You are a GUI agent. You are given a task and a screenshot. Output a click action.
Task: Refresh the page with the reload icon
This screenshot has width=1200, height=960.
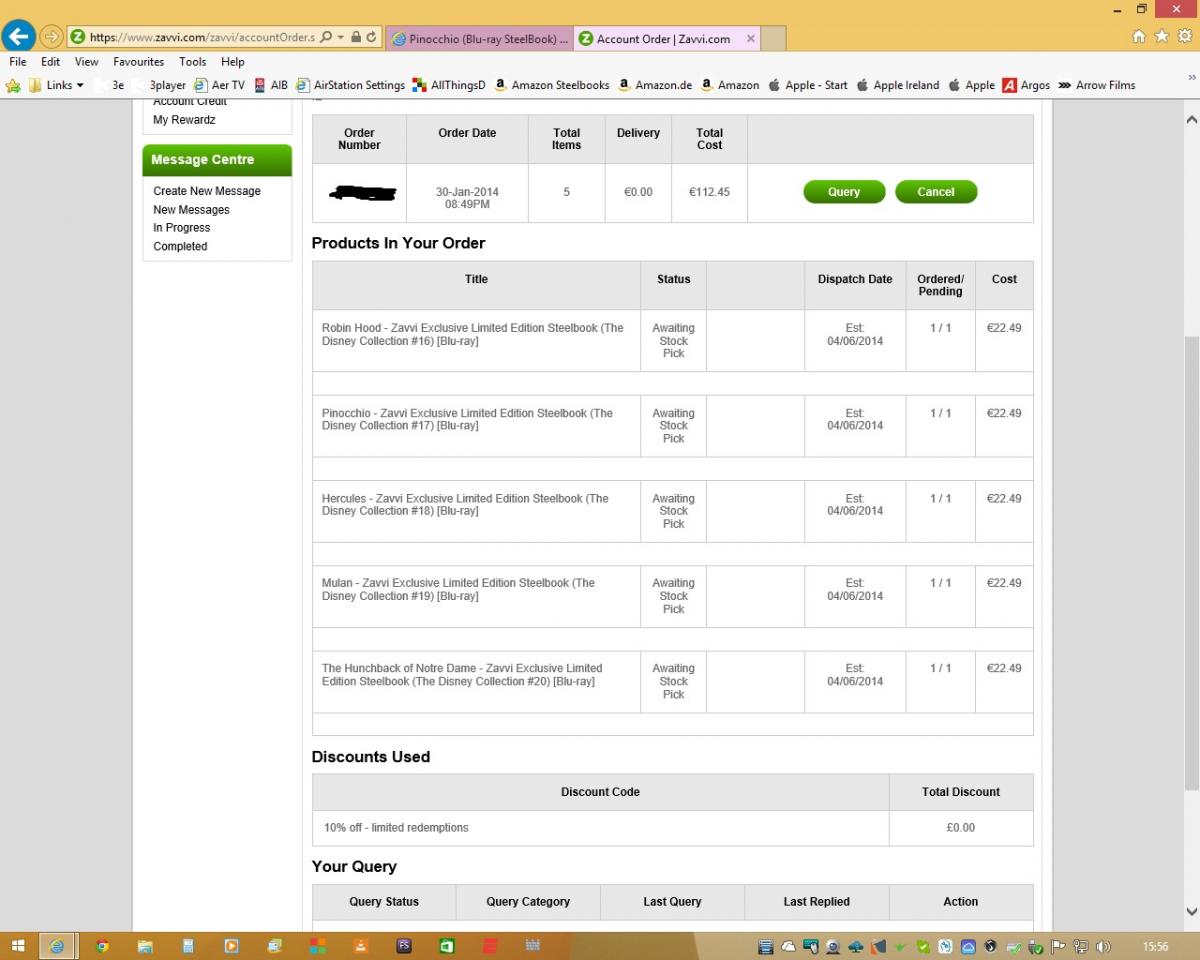click(372, 38)
